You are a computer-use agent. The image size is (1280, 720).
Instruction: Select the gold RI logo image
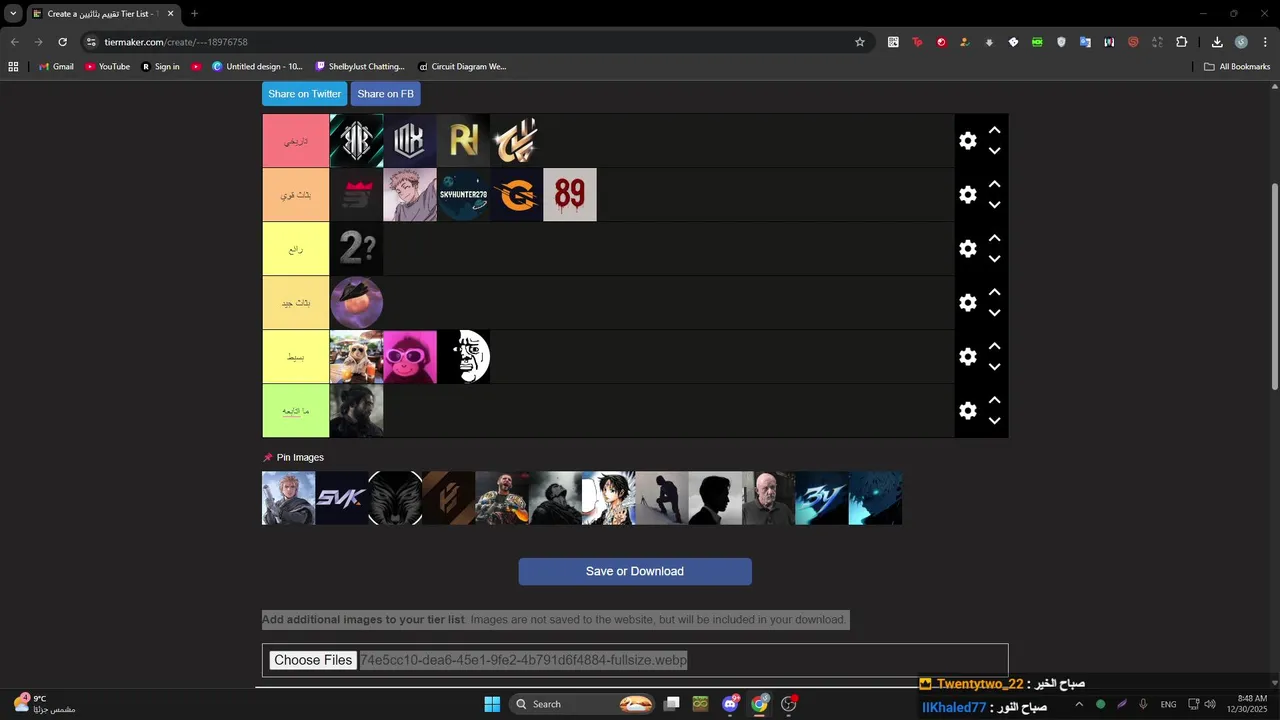click(463, 141)
